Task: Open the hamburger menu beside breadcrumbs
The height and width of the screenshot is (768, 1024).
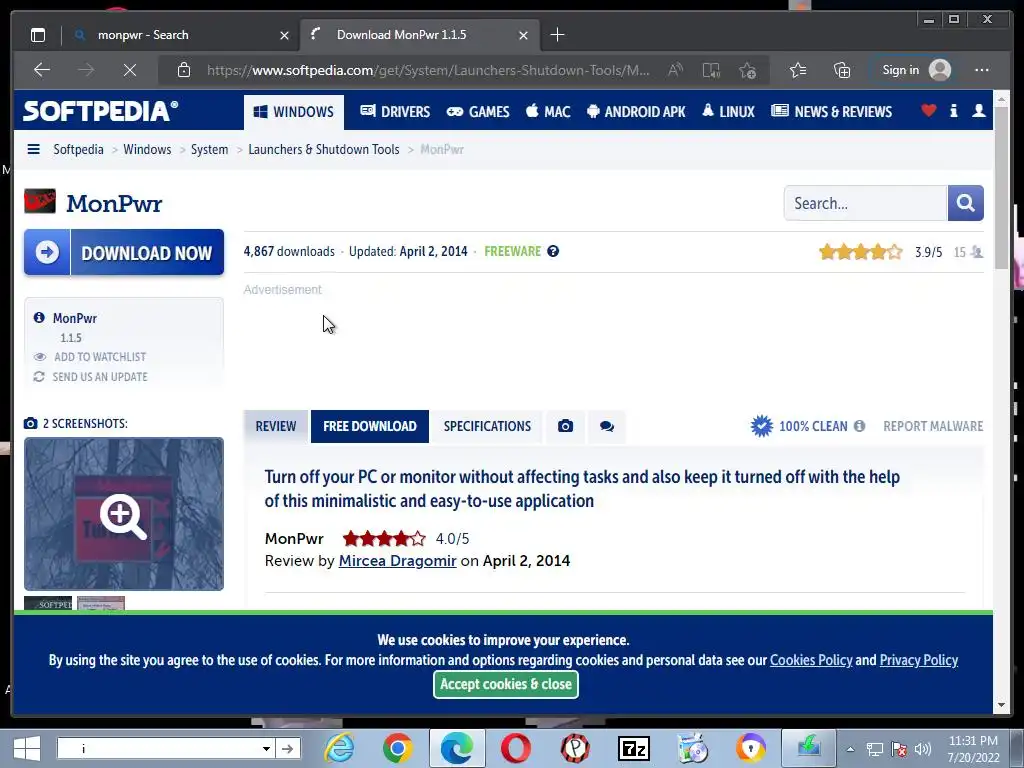Action: (33, 149)
